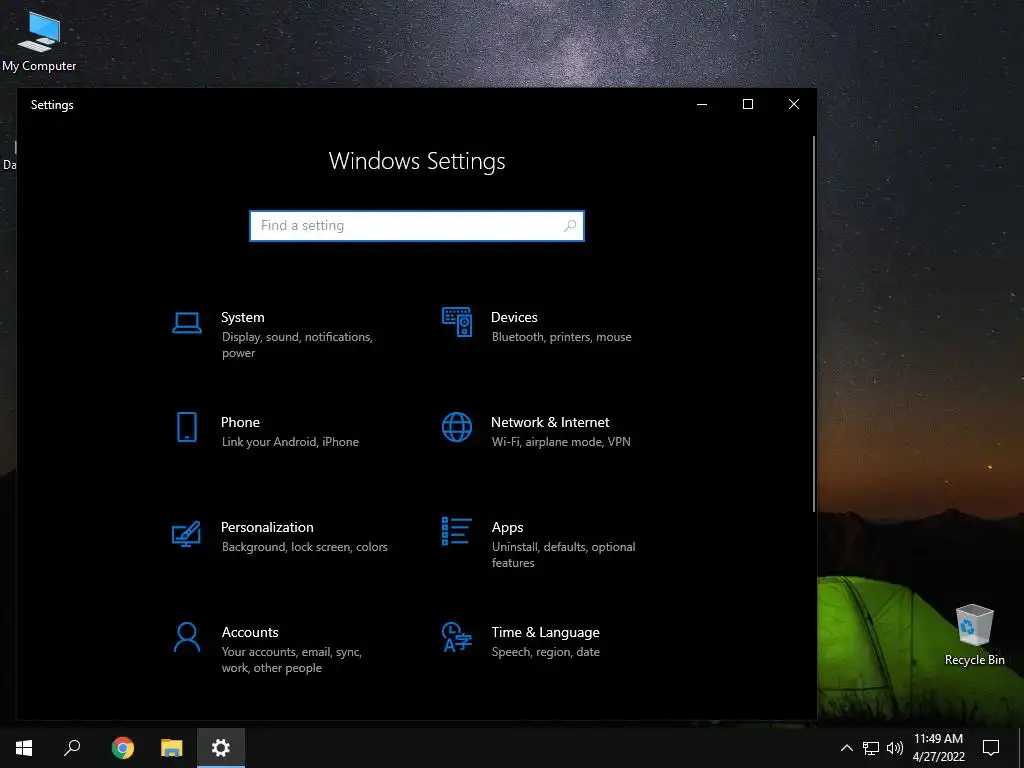Click the 'Link your Android, iPhone' description
The height and width of the screenshot is (768, 1024).
290,442
